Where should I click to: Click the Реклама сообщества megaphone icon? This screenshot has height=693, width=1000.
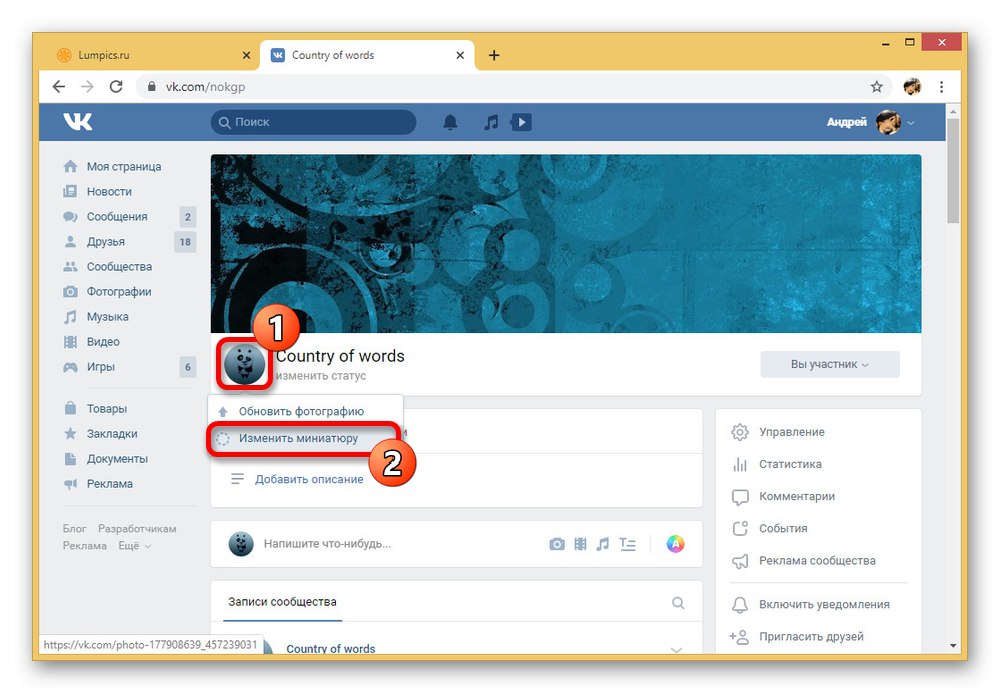[x=740, y=561]
